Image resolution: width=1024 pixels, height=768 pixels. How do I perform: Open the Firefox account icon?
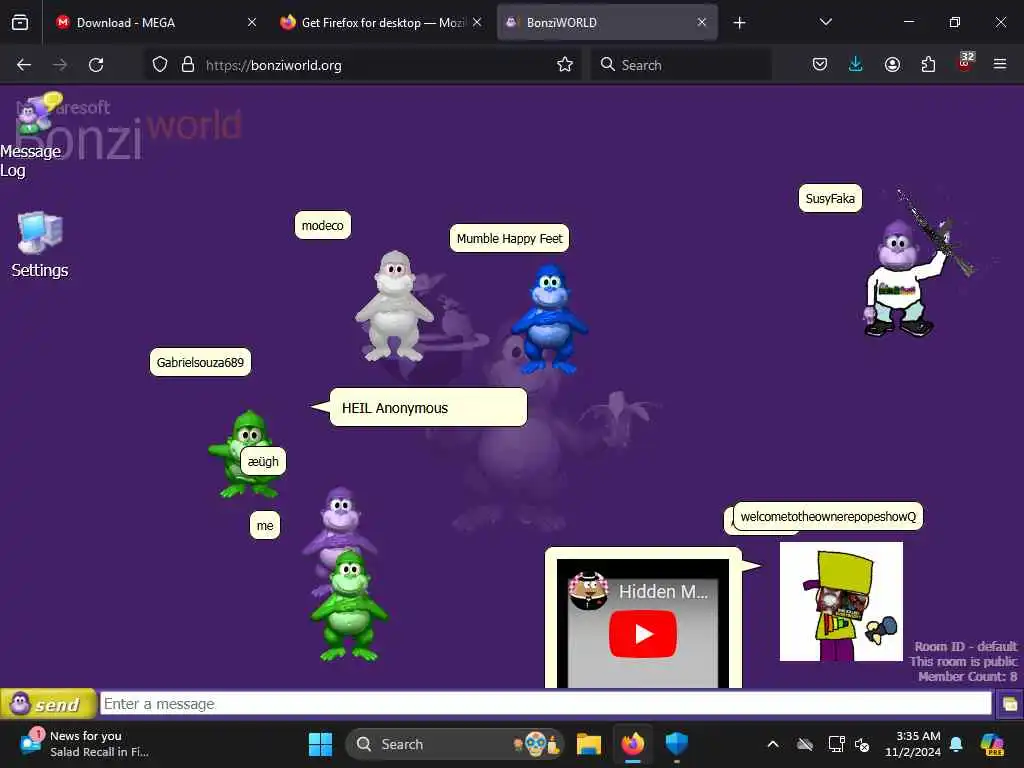point(892,65)
